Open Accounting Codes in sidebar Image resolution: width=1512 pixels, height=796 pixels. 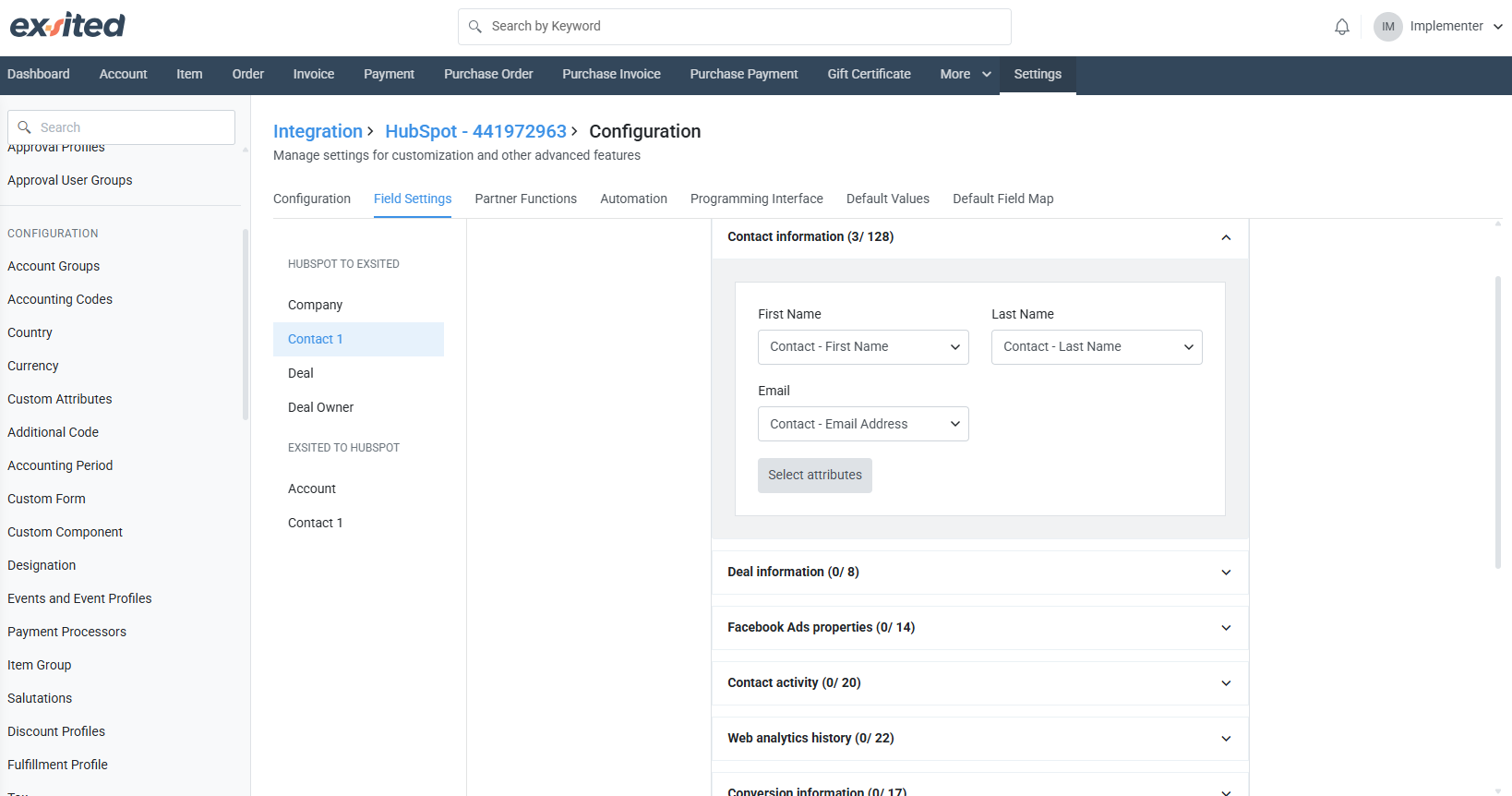(60, 299)
